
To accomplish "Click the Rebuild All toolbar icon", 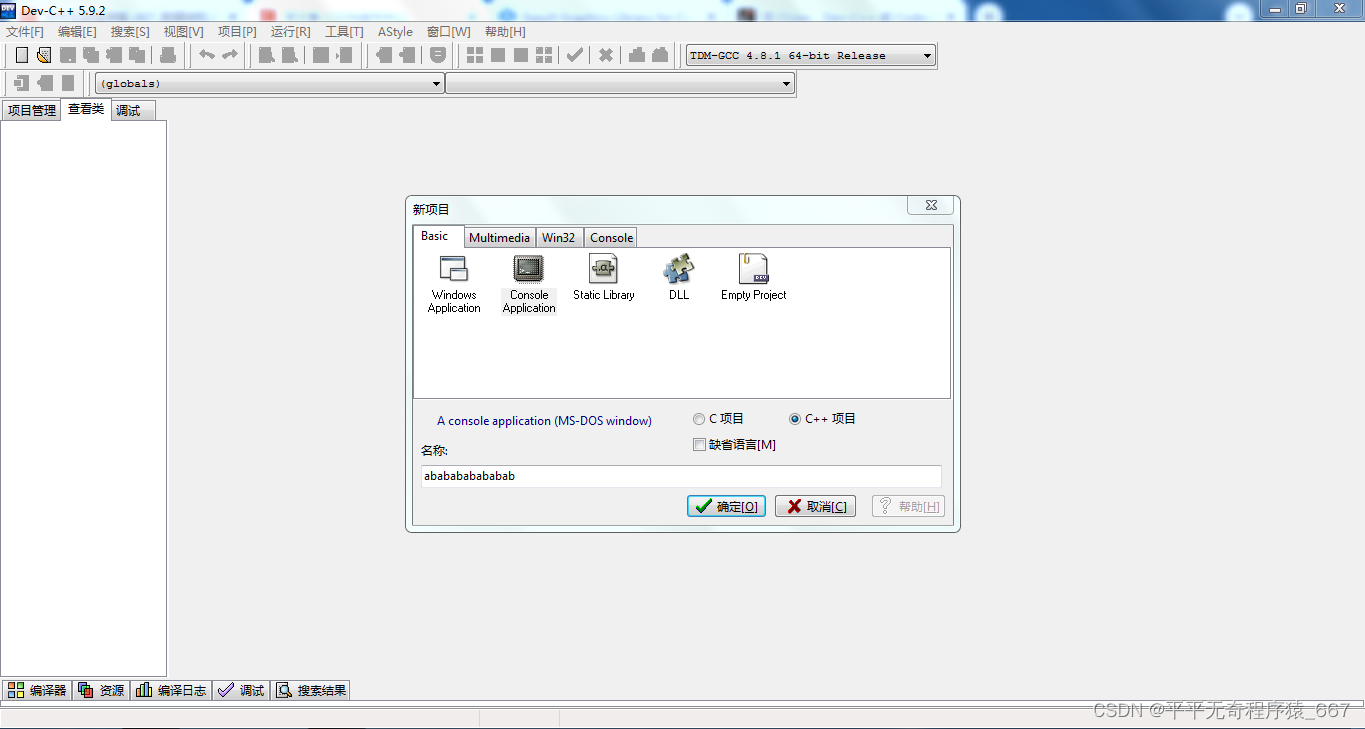I will [544, 55].
